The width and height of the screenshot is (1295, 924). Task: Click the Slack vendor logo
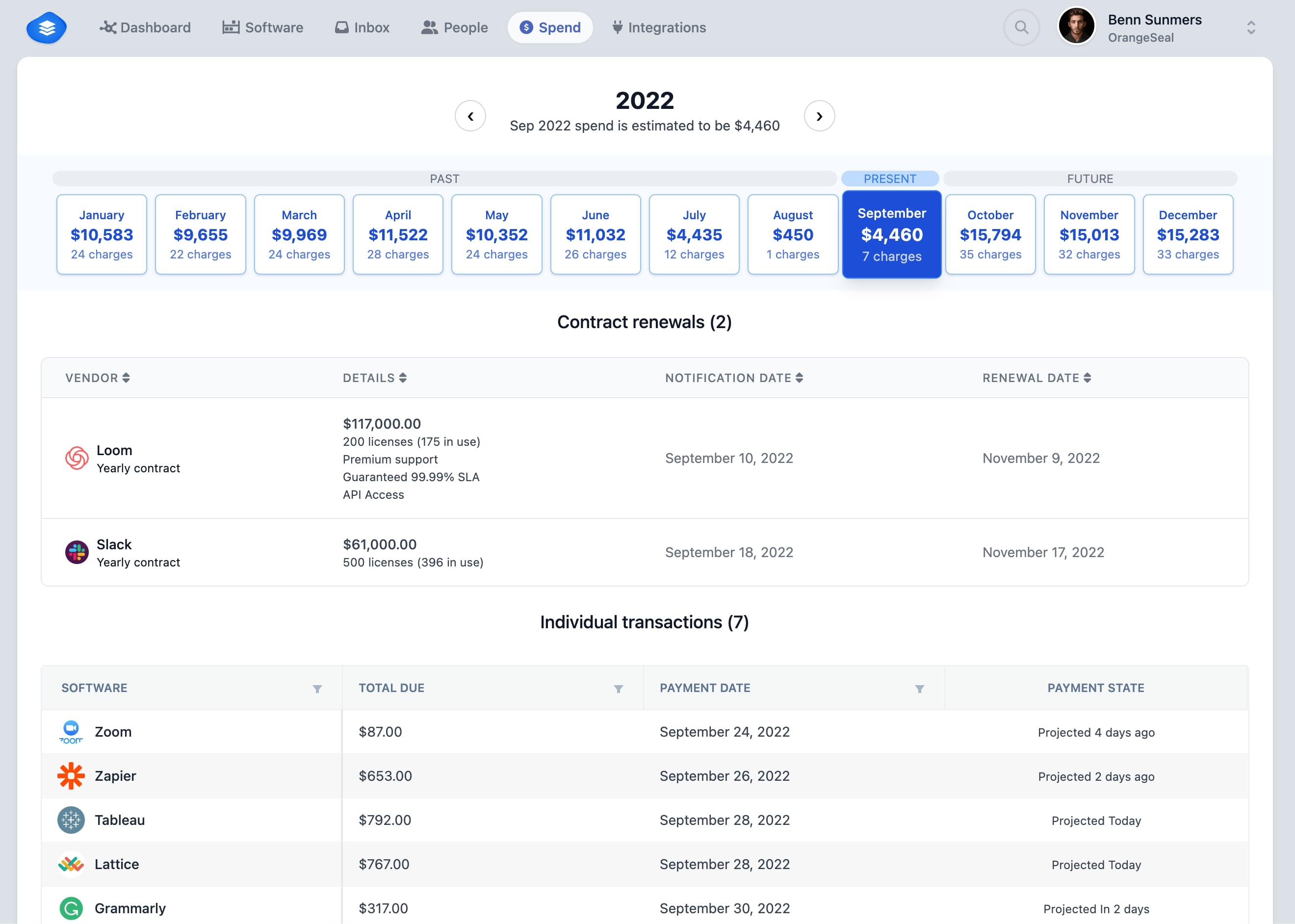pyautogui.click(x=77, y=552)
